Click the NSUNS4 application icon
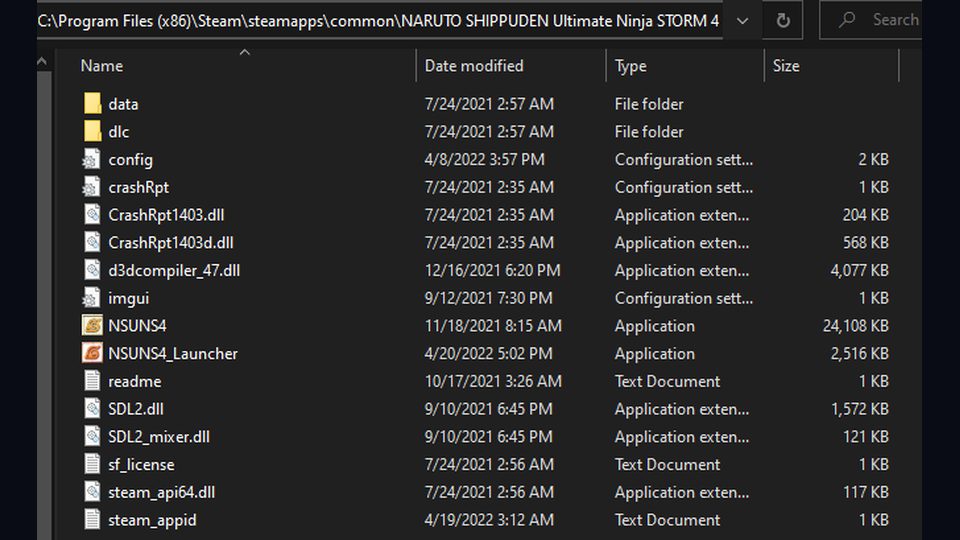The width and height of the screenshot is (960, 540). 92,325
